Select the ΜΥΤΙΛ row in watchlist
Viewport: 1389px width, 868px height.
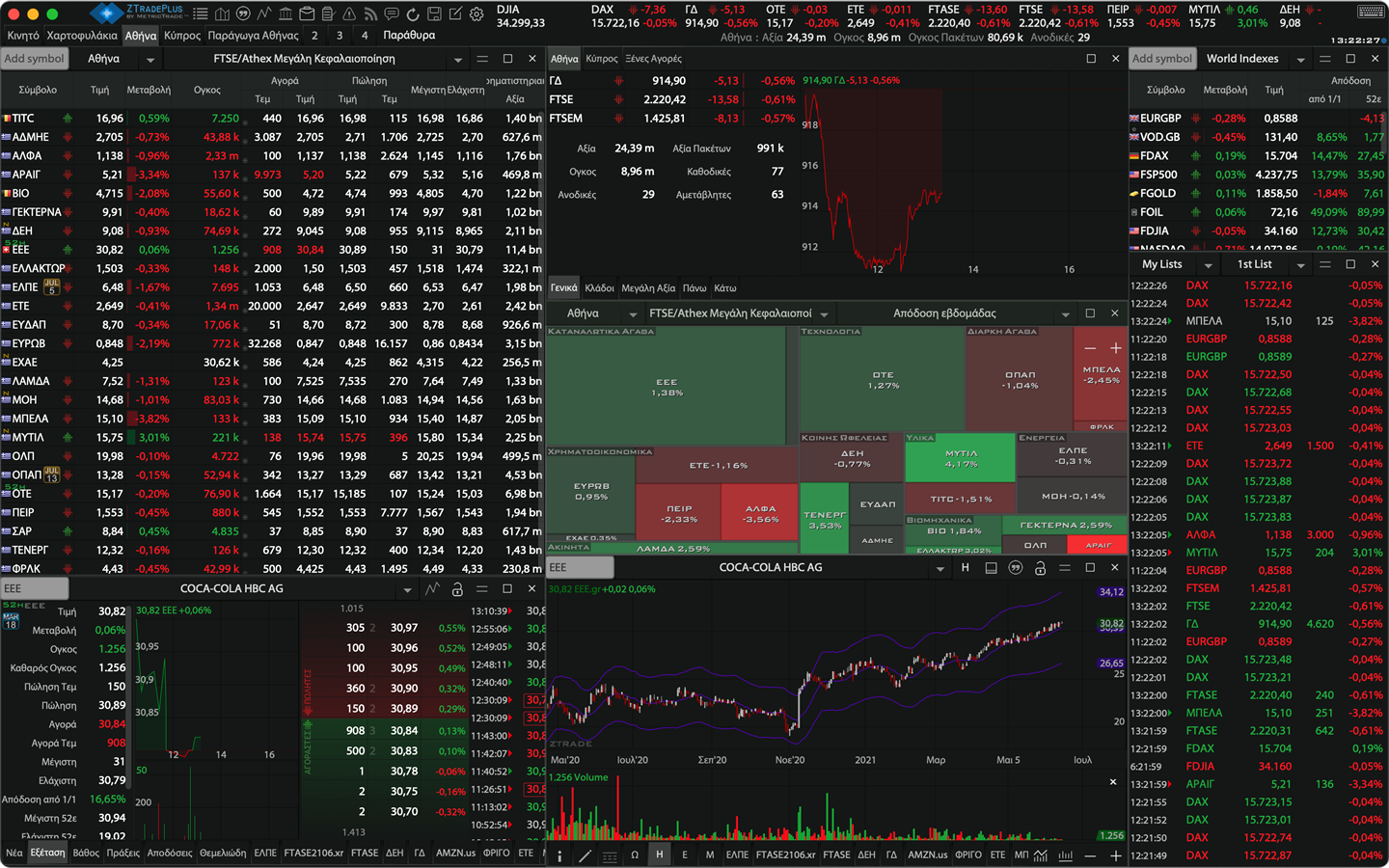273,438
